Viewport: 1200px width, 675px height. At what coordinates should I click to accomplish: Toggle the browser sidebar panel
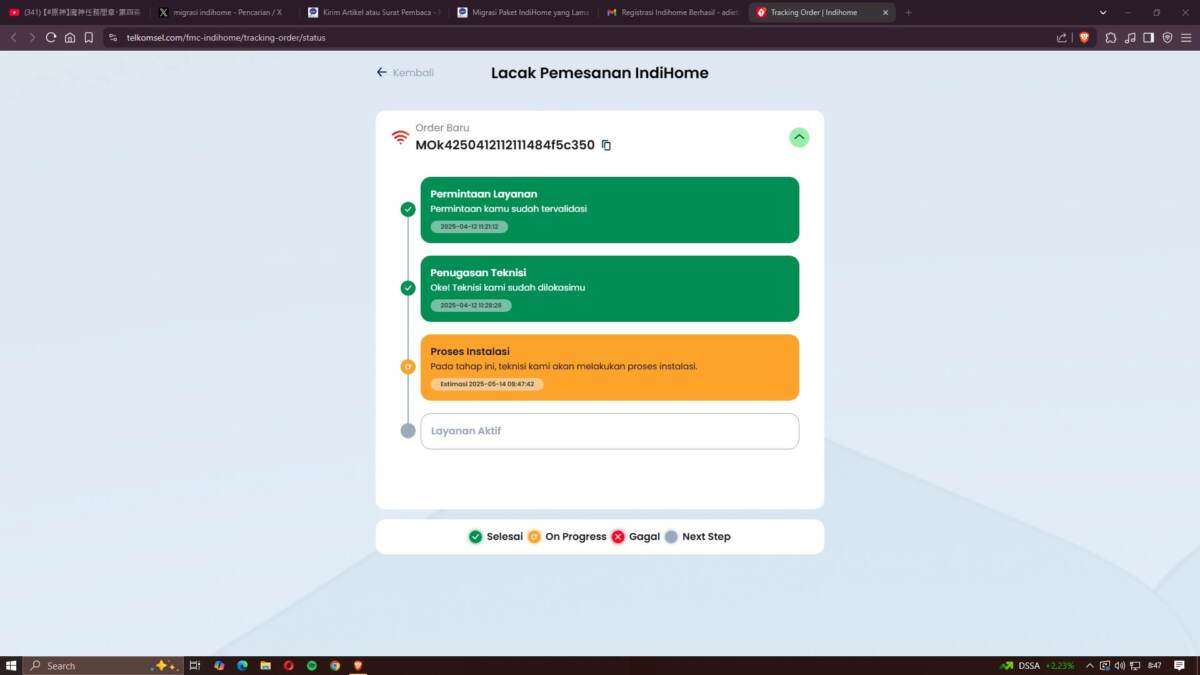[x=1148, y=37]
